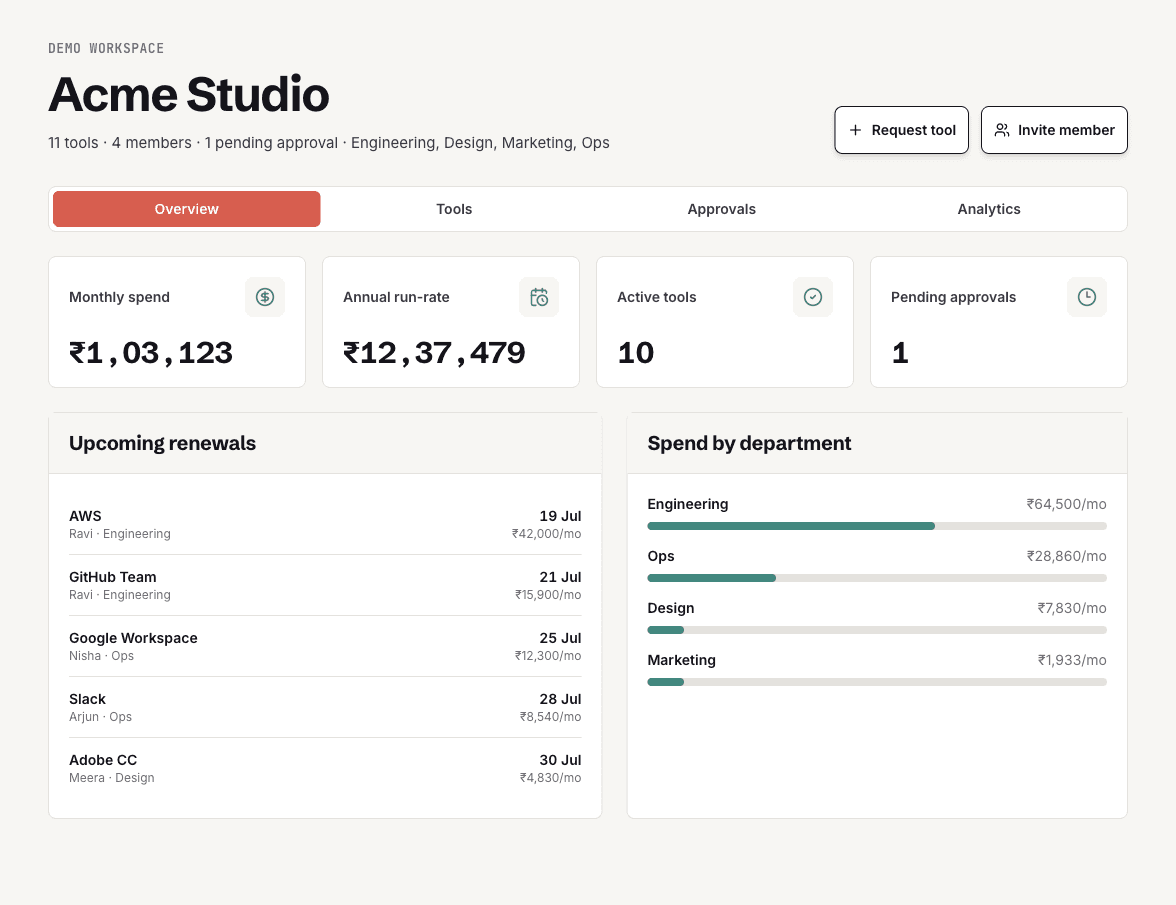Select the Adobe CC renewal row

tap(325, 769)
